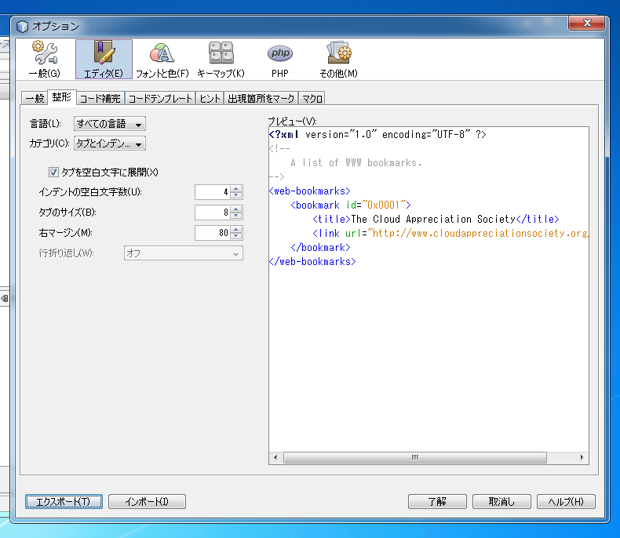The height and width of the screenshot is (538, 620).
Task: Switch to the 出現箇所をマーク tab
Action: tap(261, 98)
